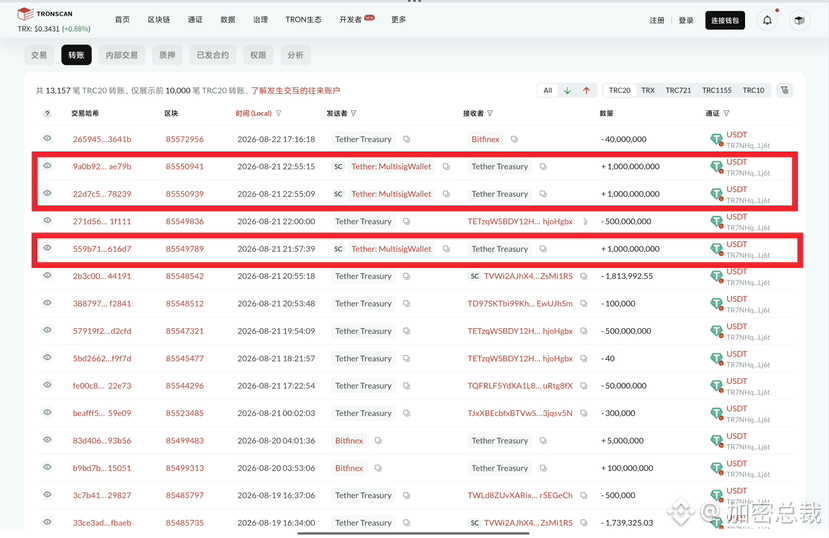Click the 登录 login link
Screen dimensions: 829x538
[686, 21]
